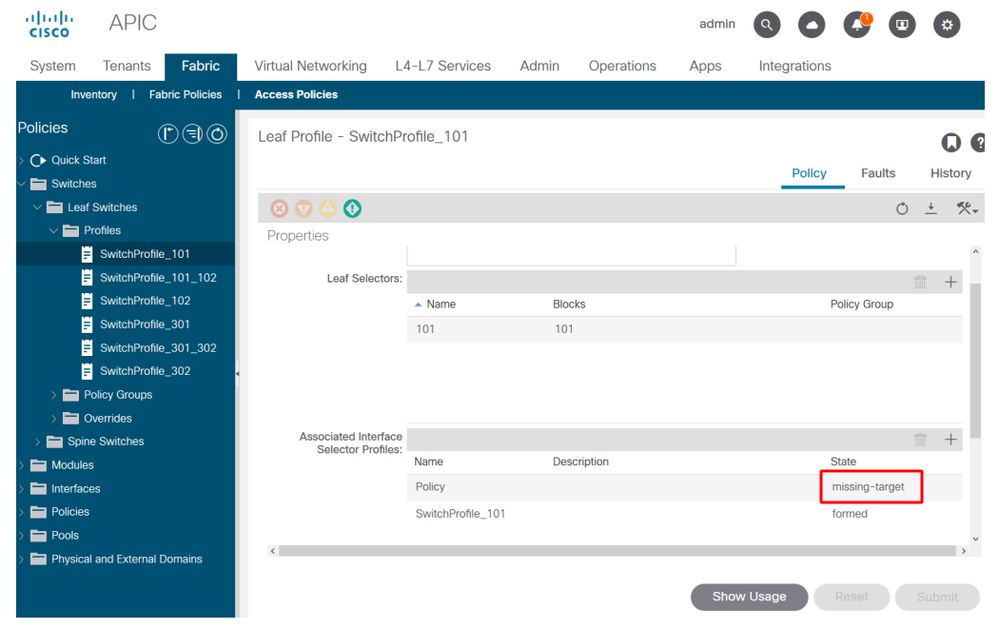Click second Policies pane toolbar icon
The width and height of the screenshot is (999, 629).
(192, 134)
